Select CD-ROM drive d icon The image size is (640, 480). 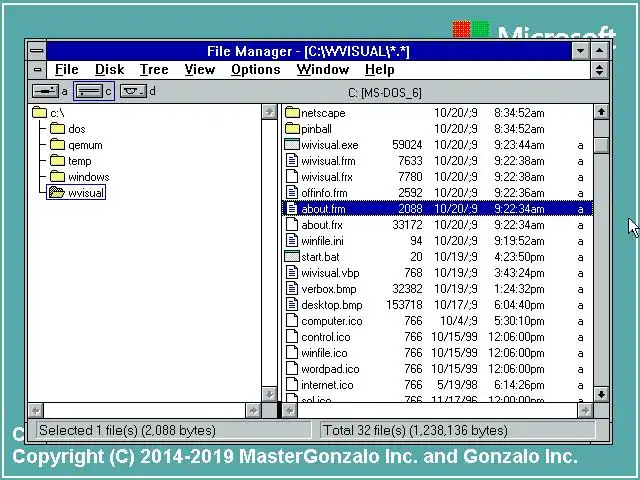click(x=133, y=91)
